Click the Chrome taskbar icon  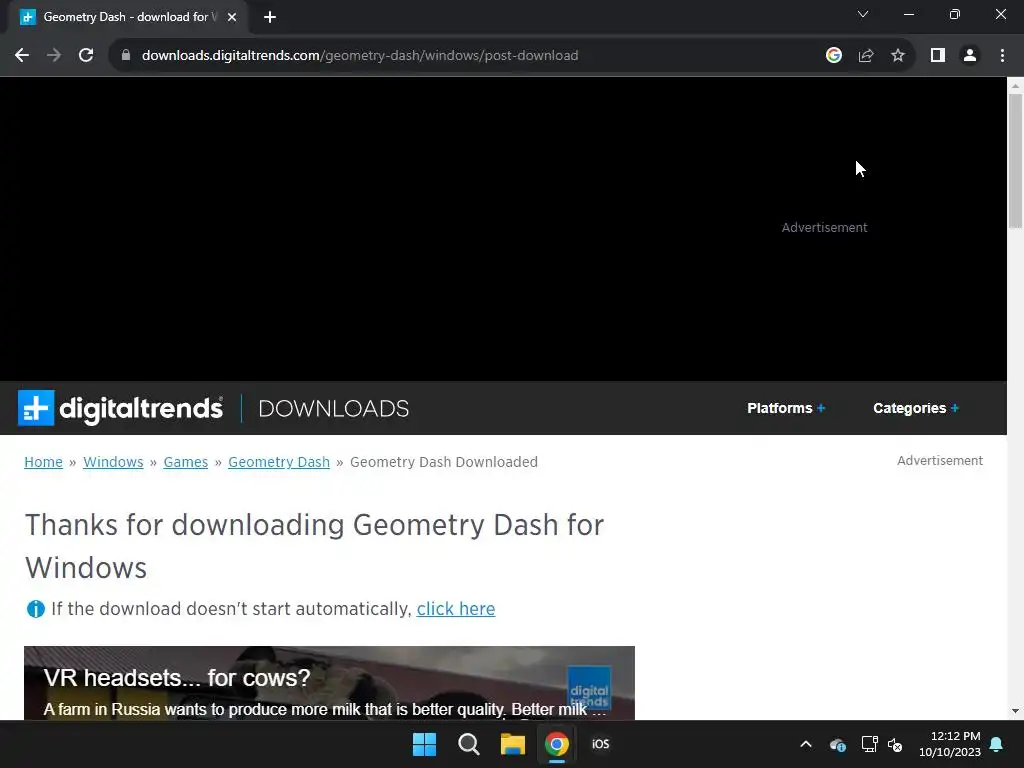556,744
